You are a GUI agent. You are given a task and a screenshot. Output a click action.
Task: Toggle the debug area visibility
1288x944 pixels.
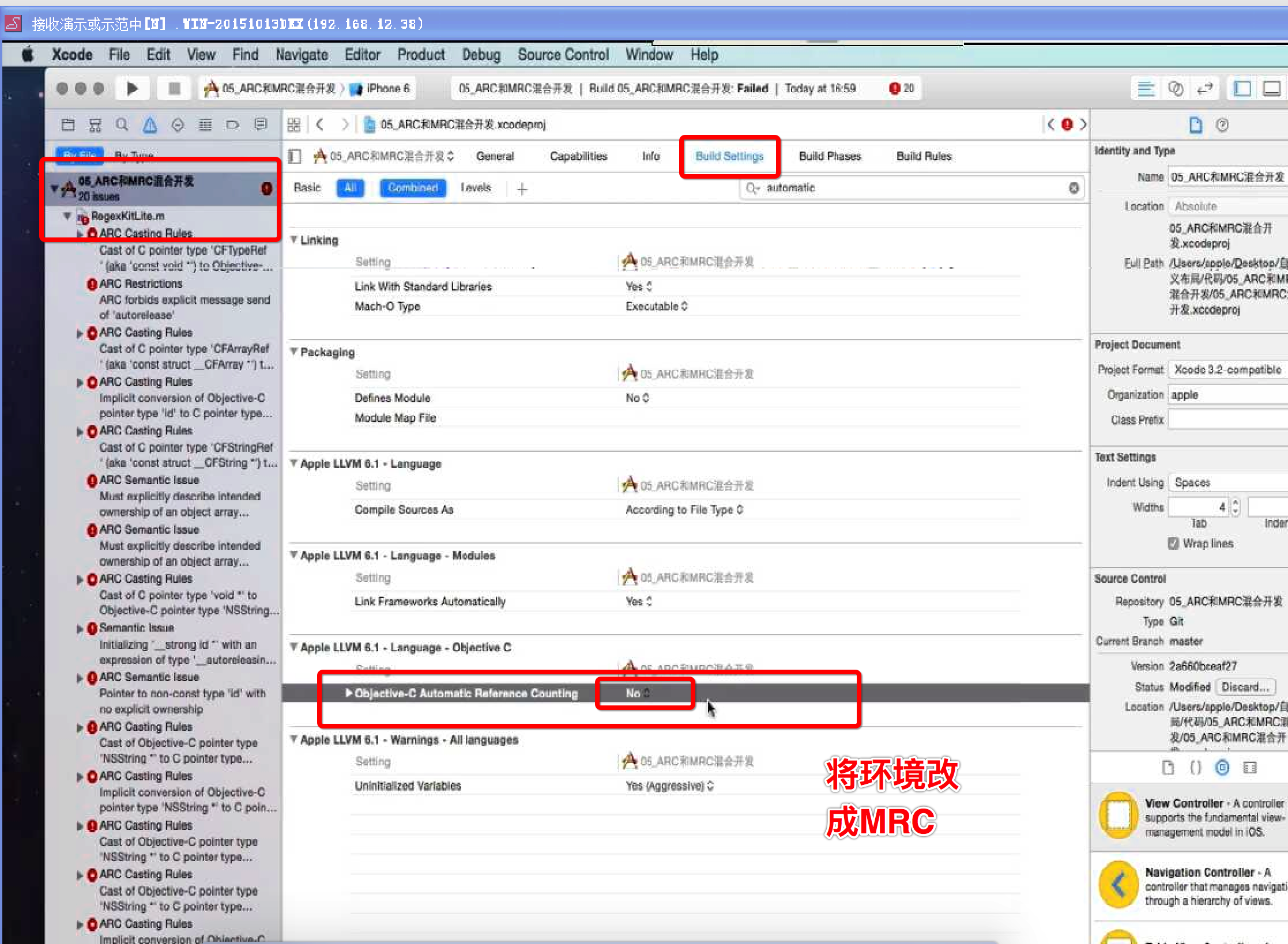(x=1271, y=89)
